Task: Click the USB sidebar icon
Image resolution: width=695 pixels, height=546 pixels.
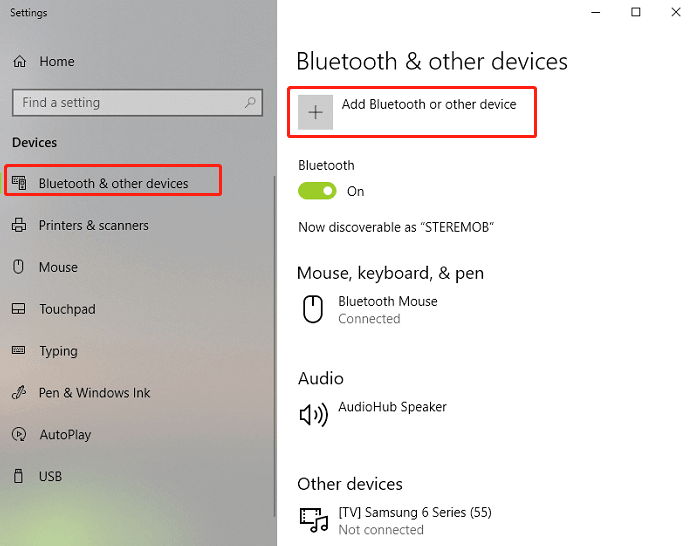Action: point(18,476)
